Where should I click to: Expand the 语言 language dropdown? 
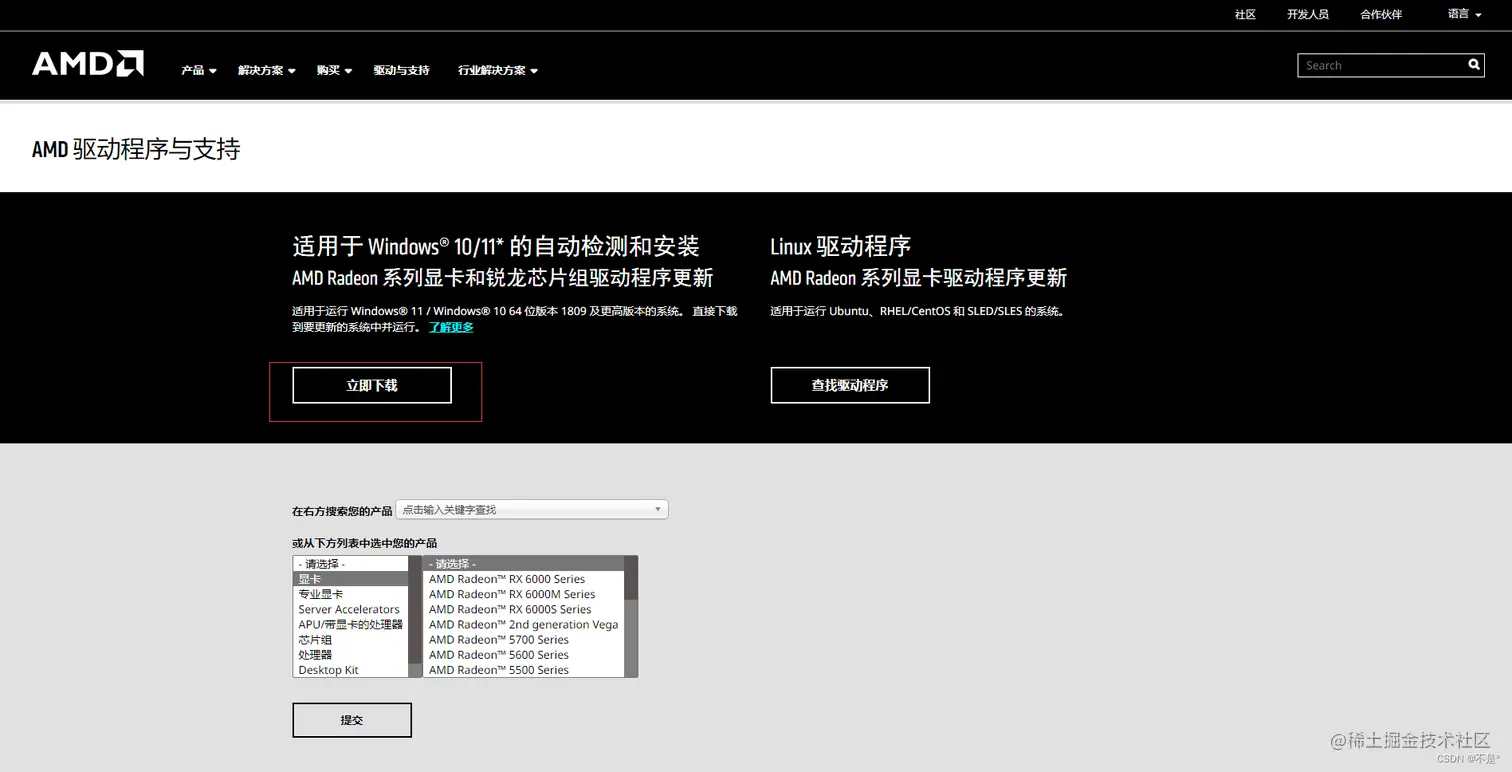[1464, 14]
